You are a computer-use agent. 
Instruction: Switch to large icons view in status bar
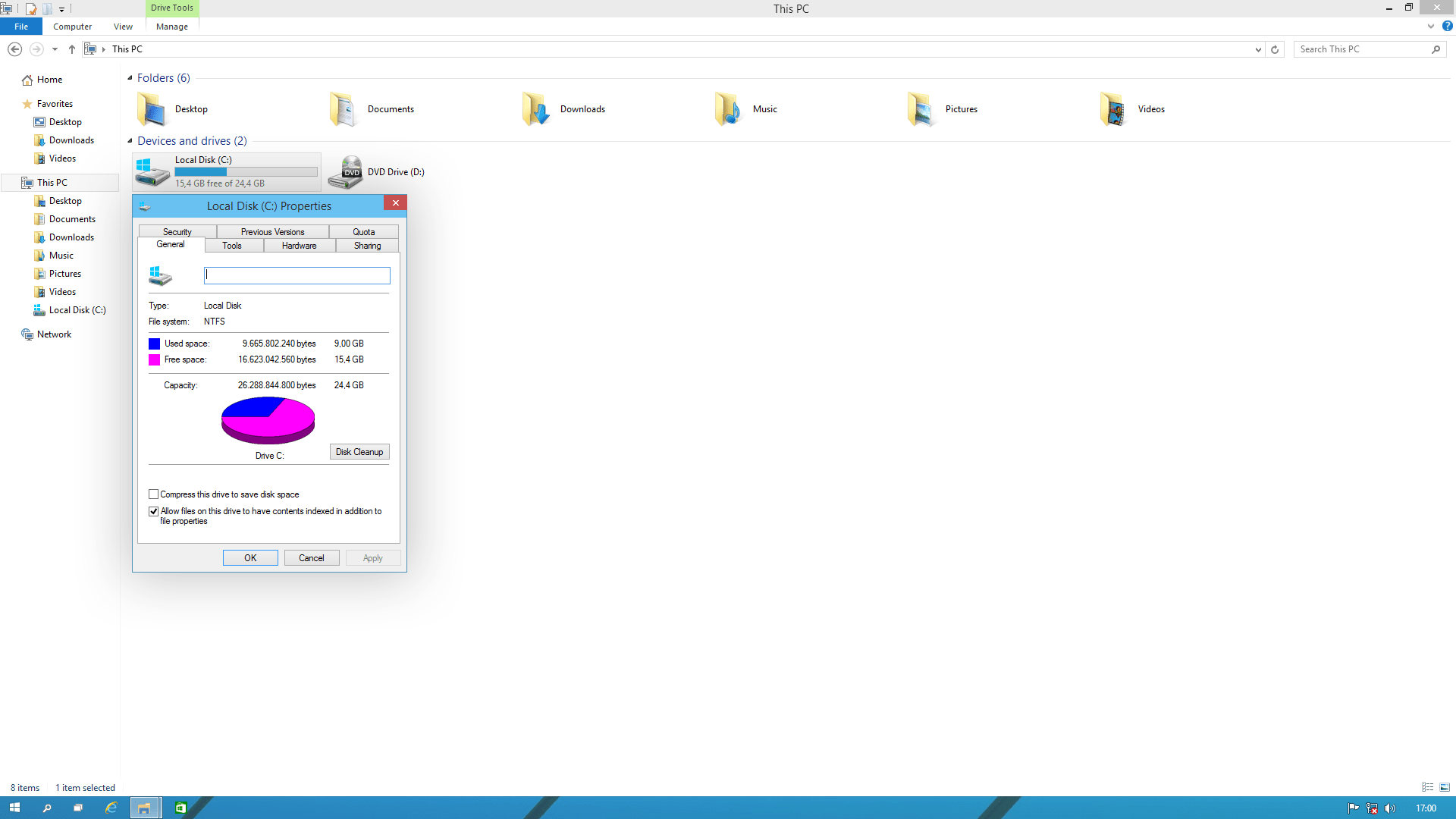click(x=1445, y=787)
